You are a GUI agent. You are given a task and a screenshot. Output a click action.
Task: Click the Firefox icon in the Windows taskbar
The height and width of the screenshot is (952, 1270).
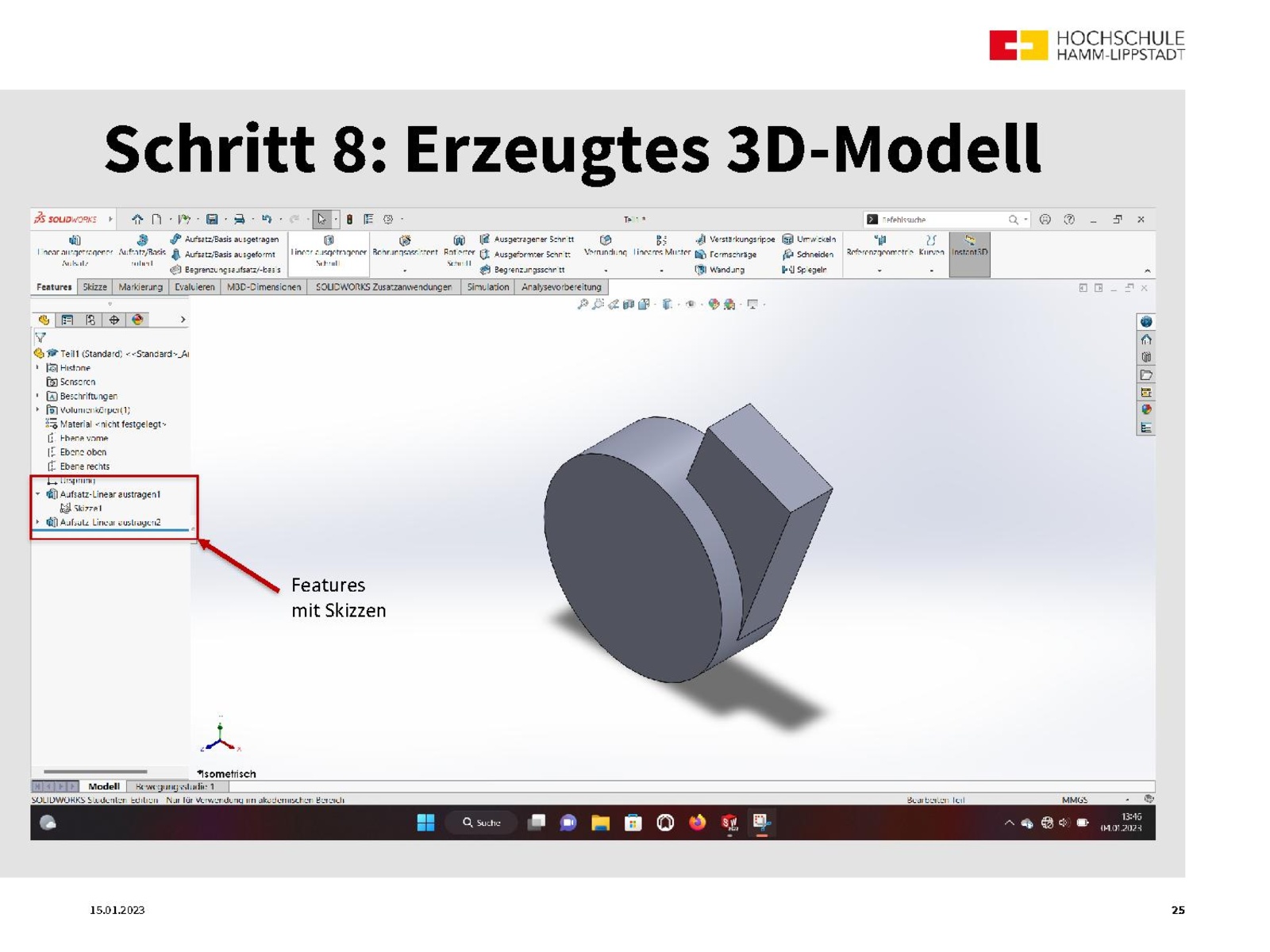(698, 823)
